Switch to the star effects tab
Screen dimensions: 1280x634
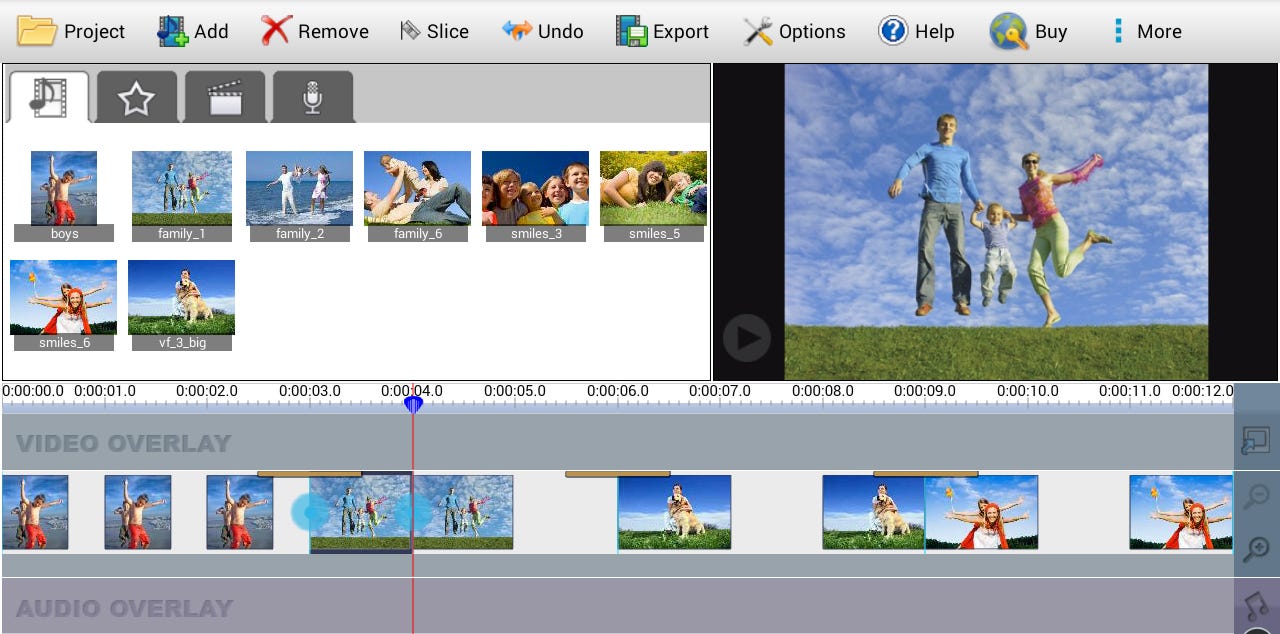pyautogui.click(x=136, y=97)
